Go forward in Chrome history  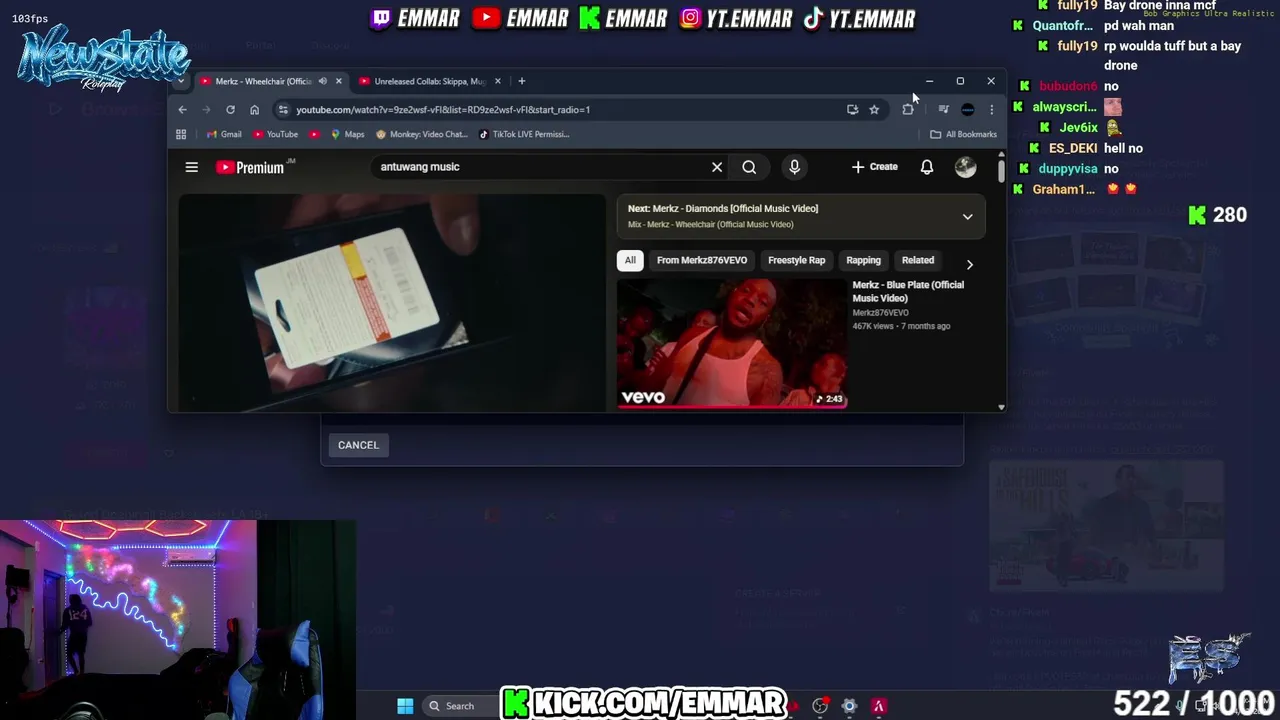tap(206, 110)
